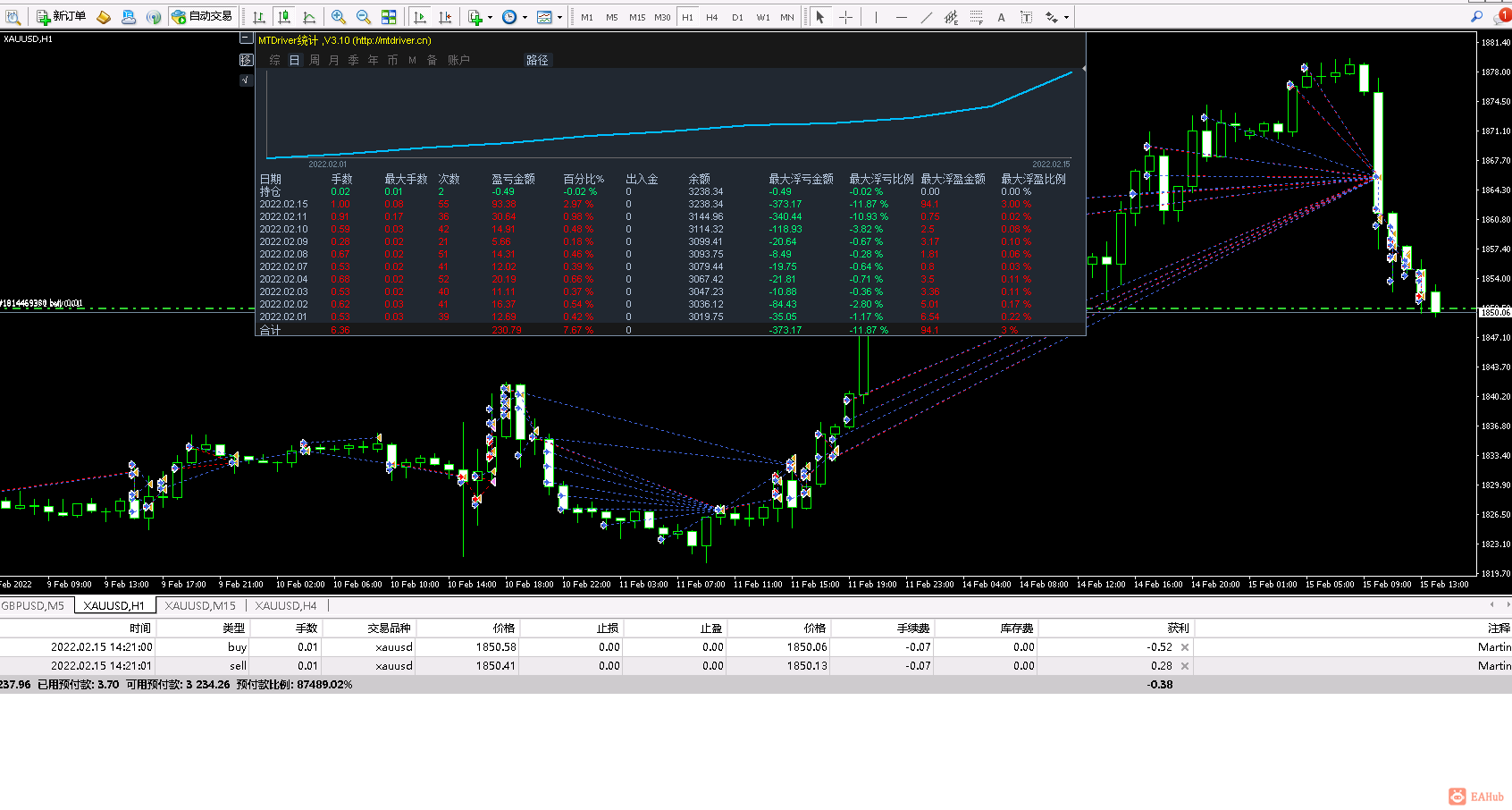This screenshot has width=1512, height=810.
Task: Switch stats panel to 账户 account tab
Action: (x=458, y=60)
